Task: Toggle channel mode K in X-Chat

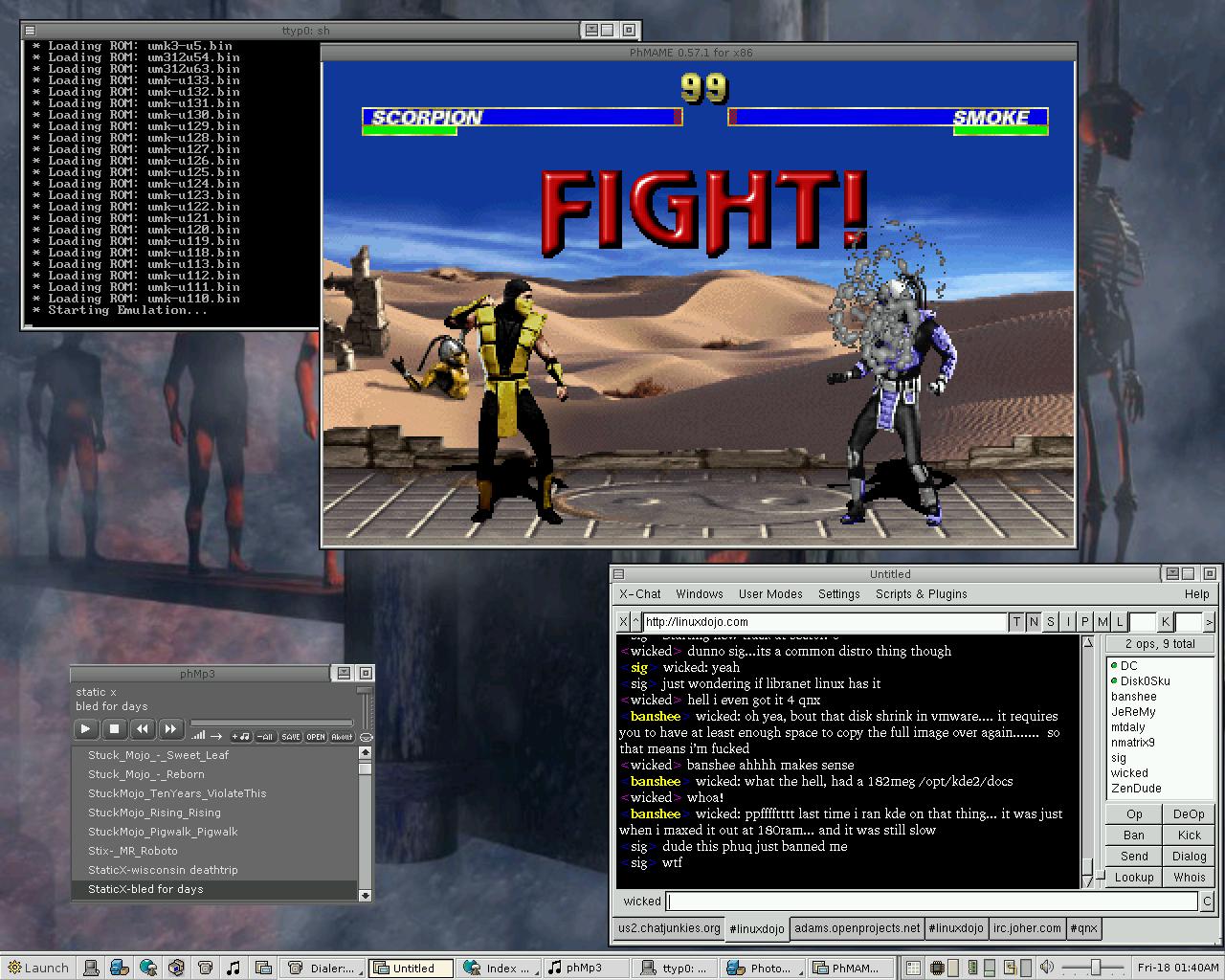Action: (x=1166, y=622)
